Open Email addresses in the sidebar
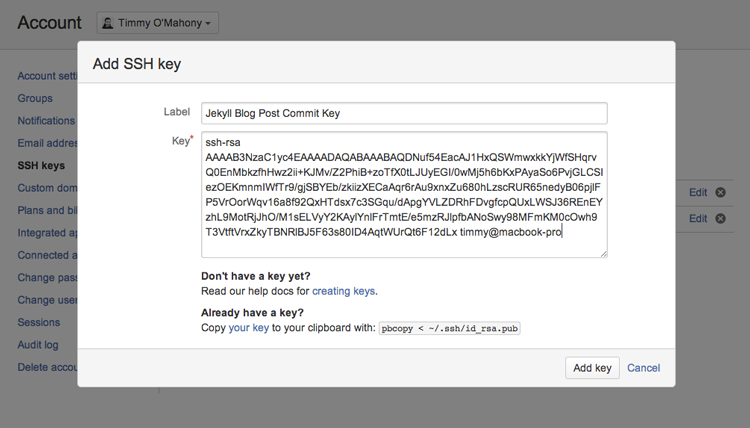 tap(47, 143)
